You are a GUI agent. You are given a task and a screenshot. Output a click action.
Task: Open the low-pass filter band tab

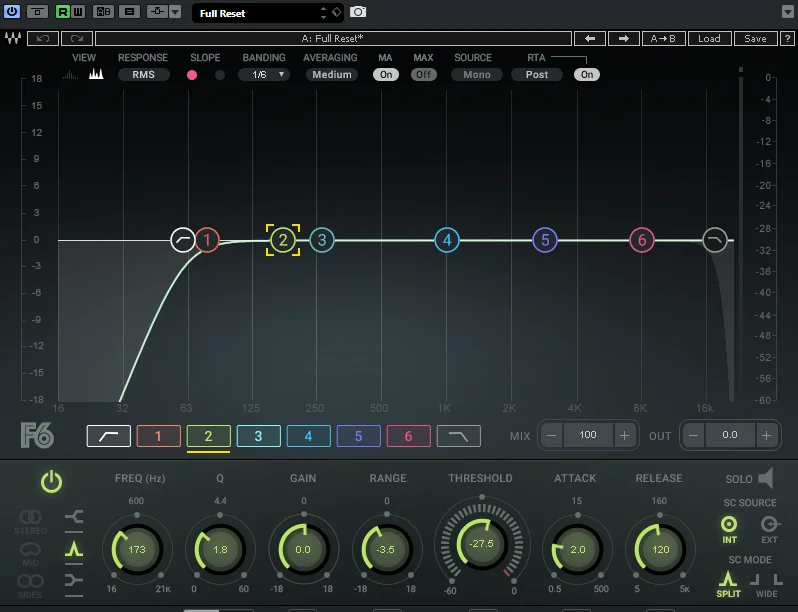459,436
